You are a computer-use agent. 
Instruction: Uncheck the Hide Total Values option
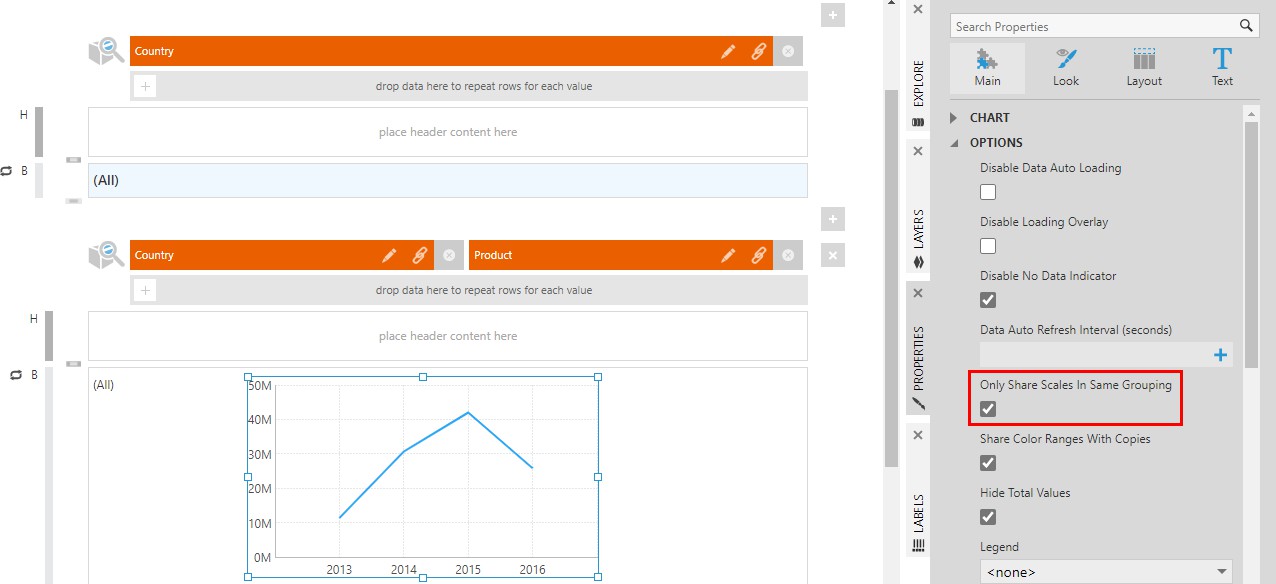pyautogui.click(x=988, y=517)
